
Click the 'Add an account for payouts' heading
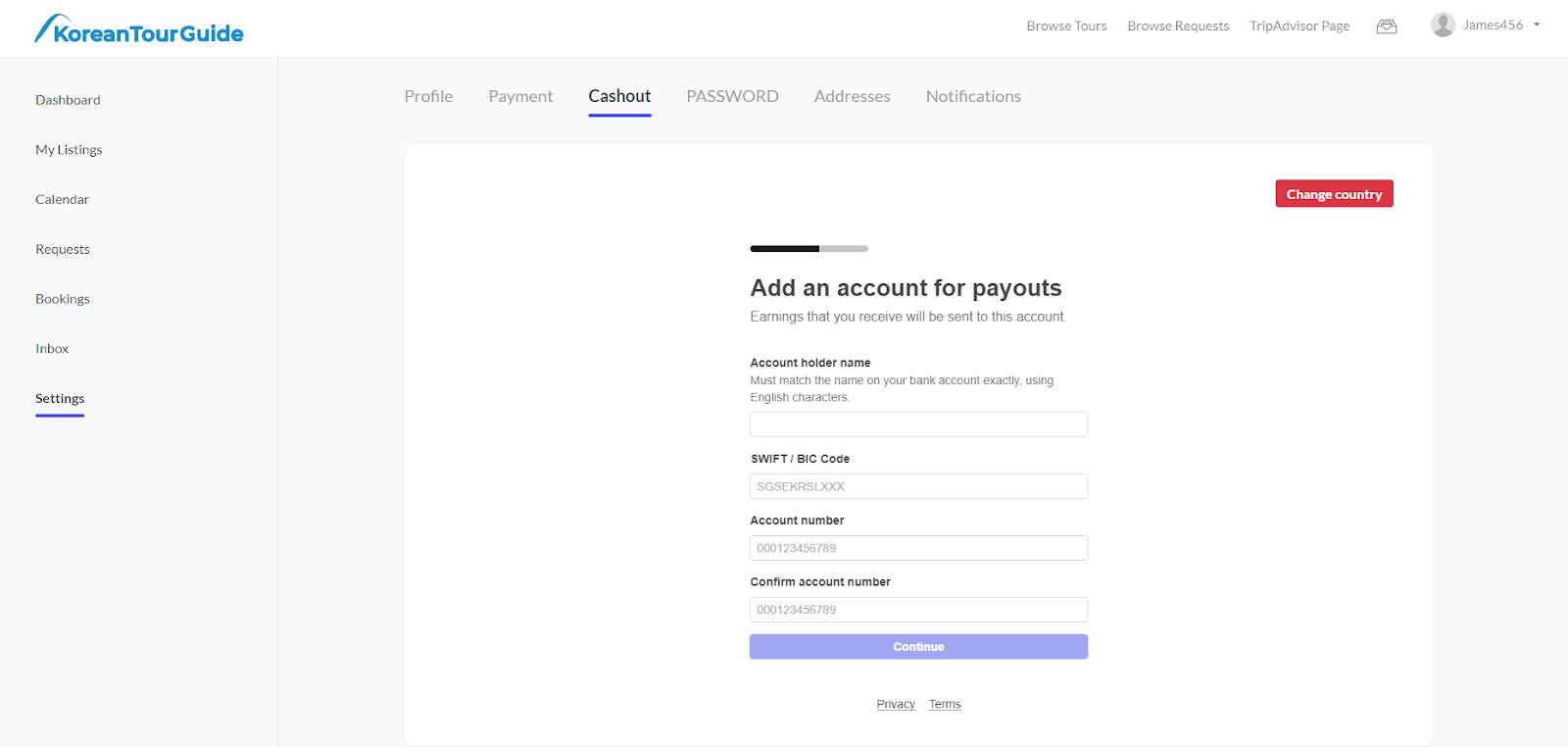[x=906, y=288]
